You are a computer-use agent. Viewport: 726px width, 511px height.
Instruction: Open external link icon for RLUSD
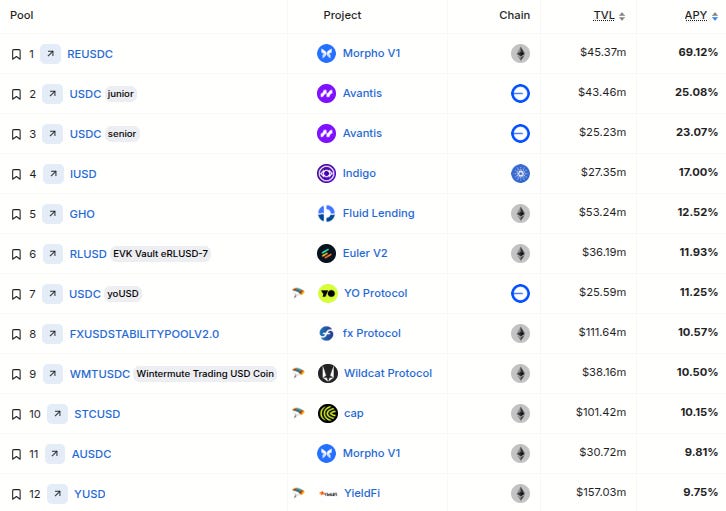[x=53, y=254]
